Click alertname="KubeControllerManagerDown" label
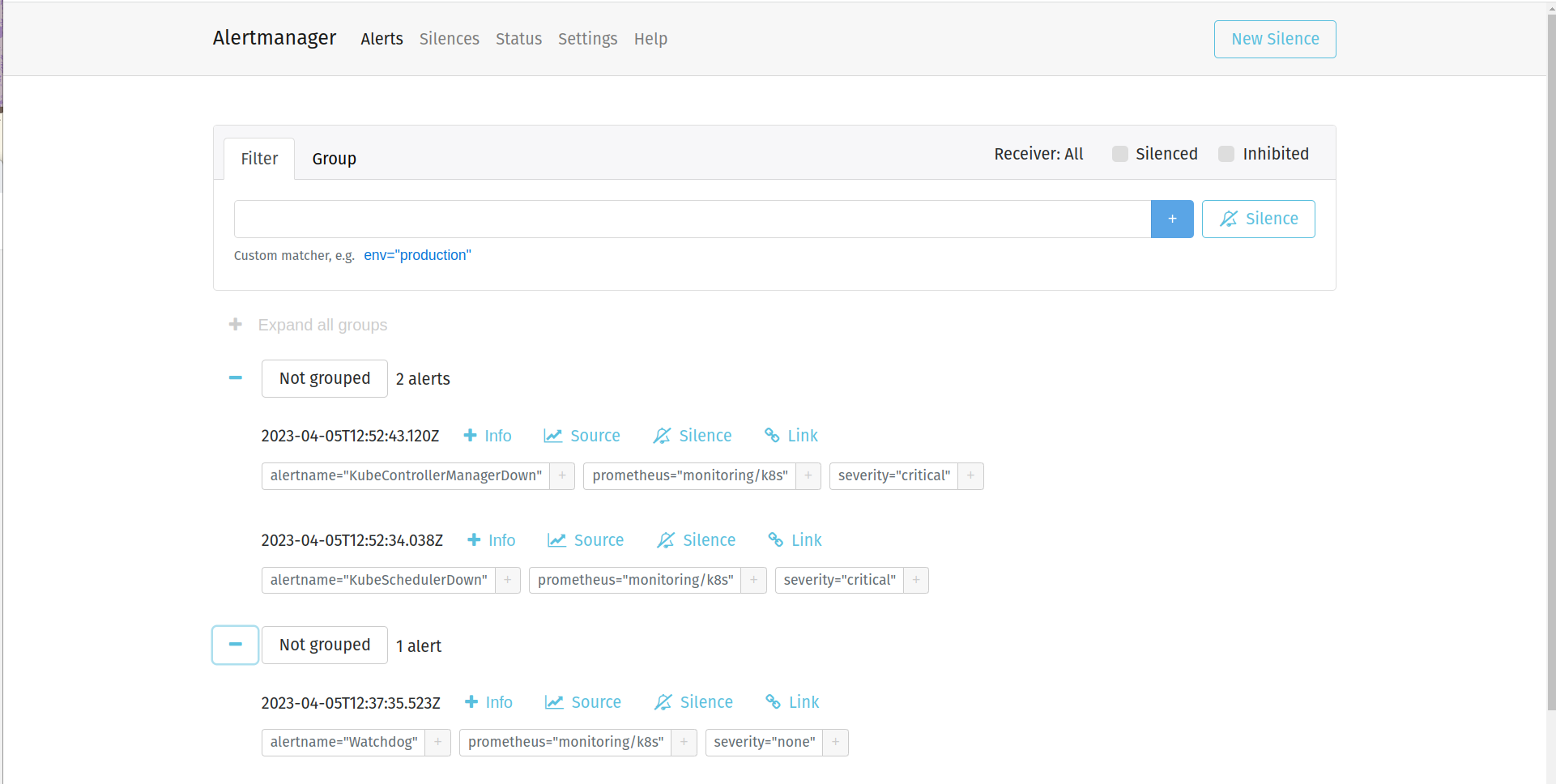This screenshot has height=784, width=1556. tap(406, 476)
